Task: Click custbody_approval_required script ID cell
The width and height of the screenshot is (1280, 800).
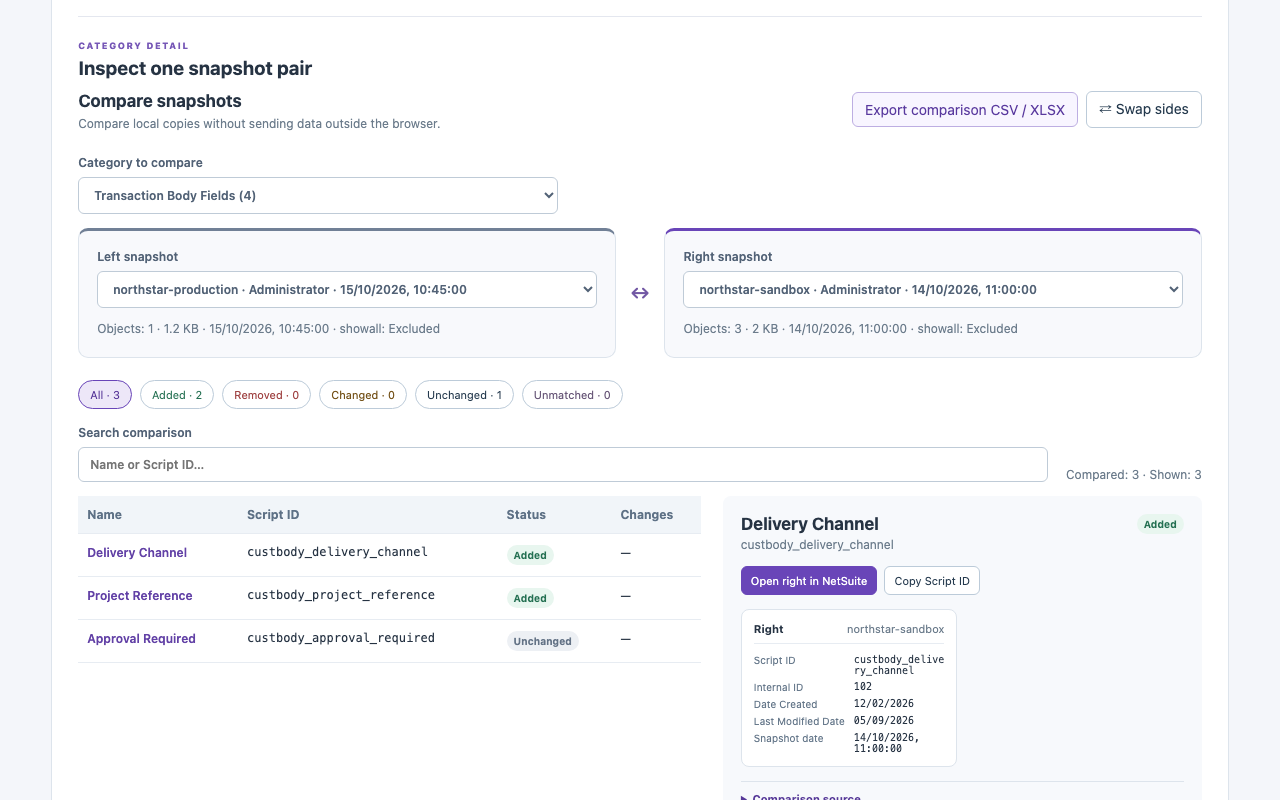Action: click(341, 638)
